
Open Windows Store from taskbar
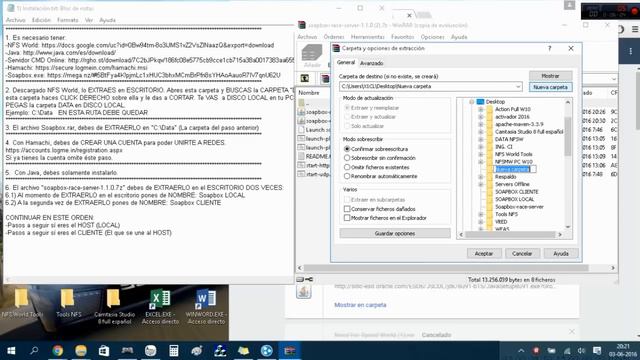click(x=104, y=351)
